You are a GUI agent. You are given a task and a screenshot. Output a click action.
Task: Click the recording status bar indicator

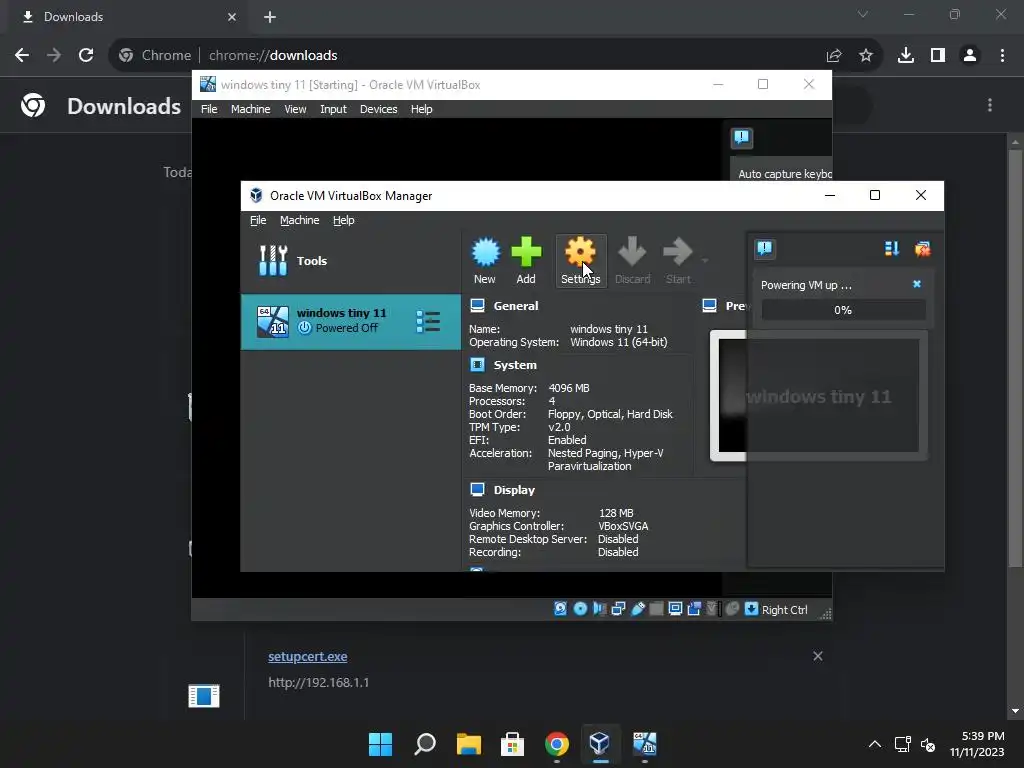pyautogui.click(x=694, y=609)
